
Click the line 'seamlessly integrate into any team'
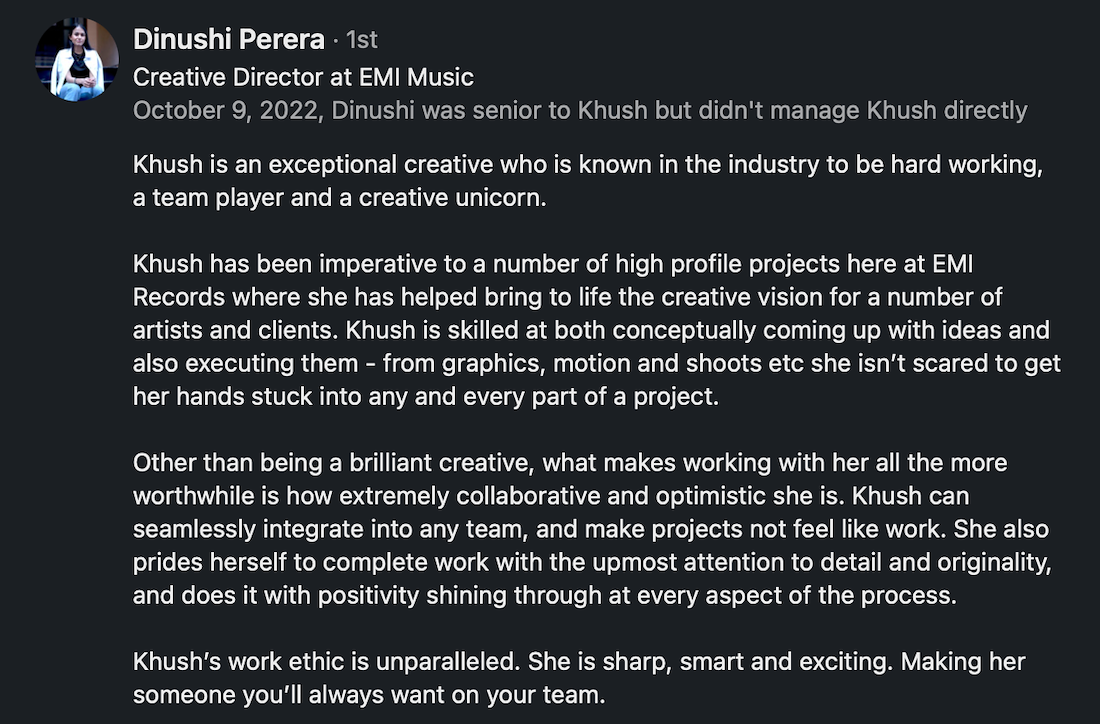pos(591,529)
